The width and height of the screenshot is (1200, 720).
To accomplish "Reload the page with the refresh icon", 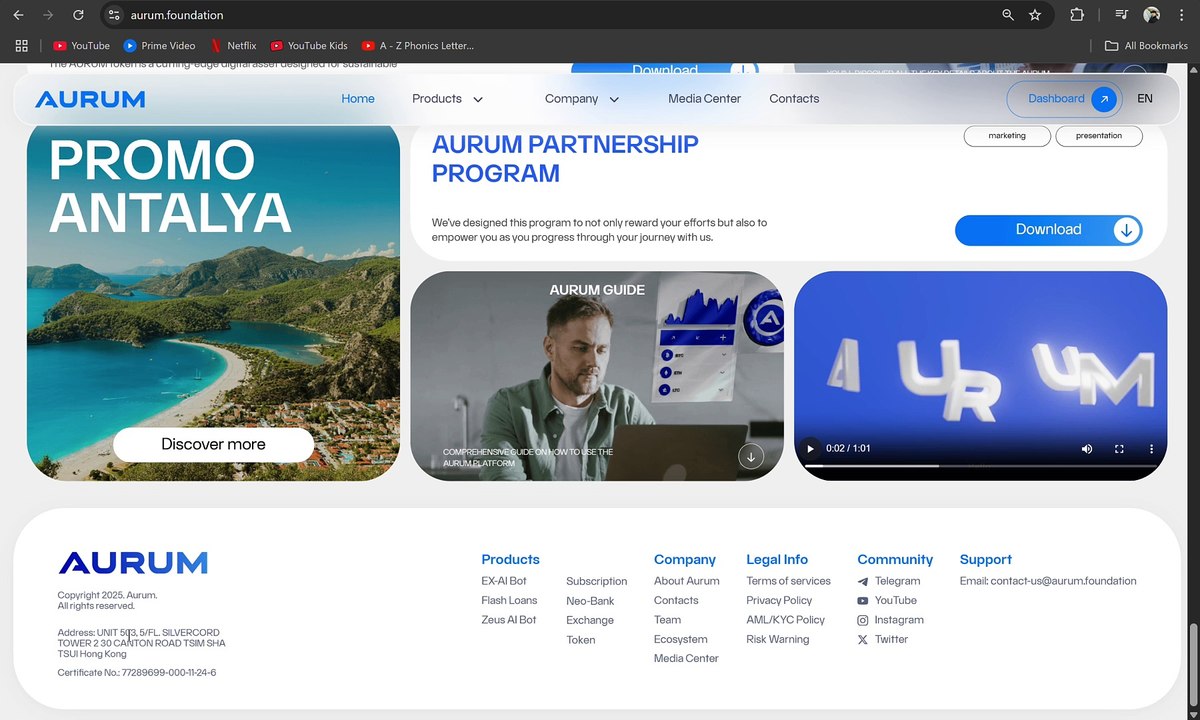I will (x=78, y=15).
